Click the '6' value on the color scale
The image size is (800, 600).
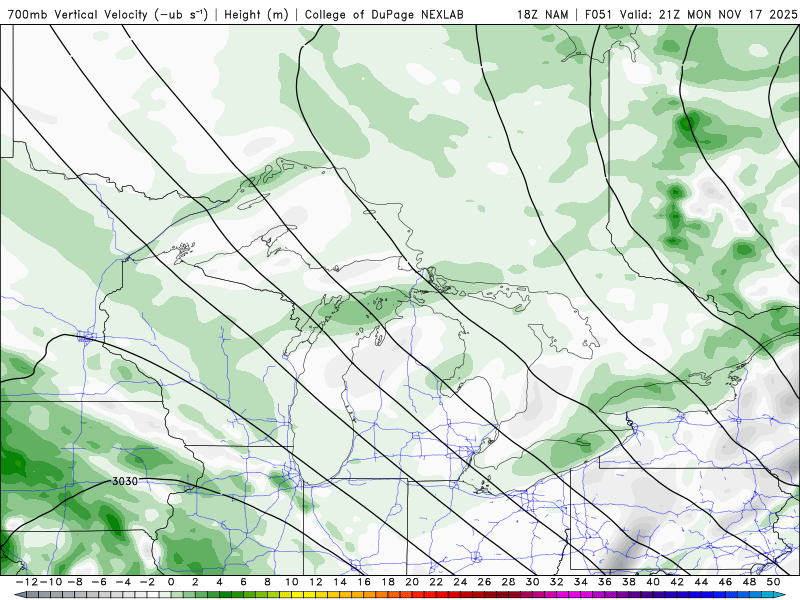tap(243, 582)
